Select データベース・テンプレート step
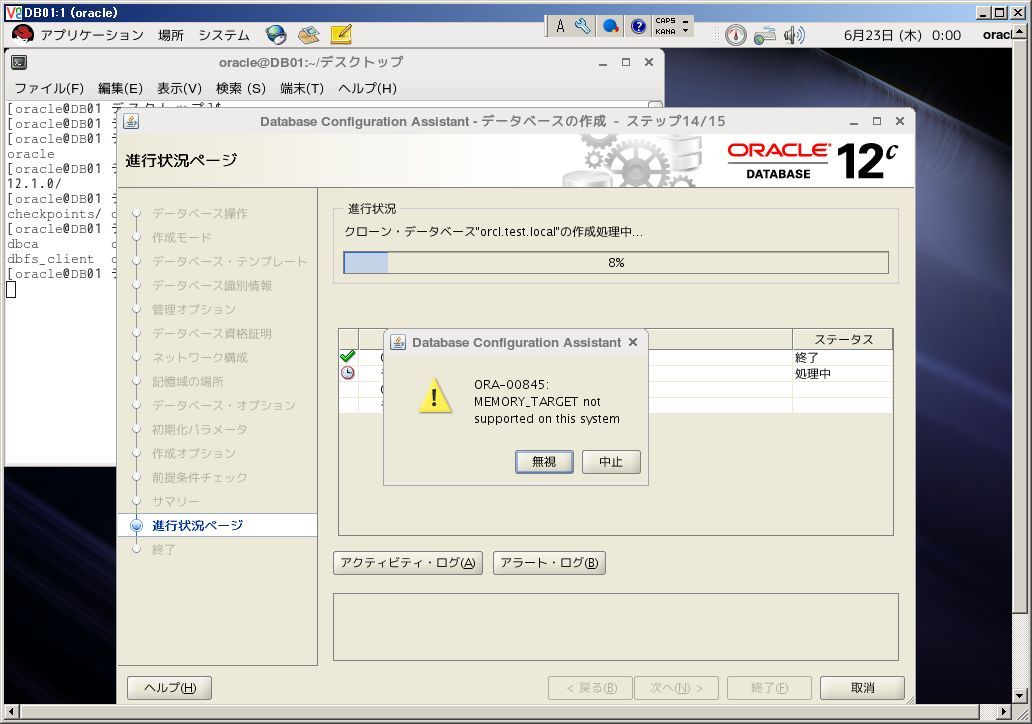This screenshot has width=1032, height=724. pos(230,261)
